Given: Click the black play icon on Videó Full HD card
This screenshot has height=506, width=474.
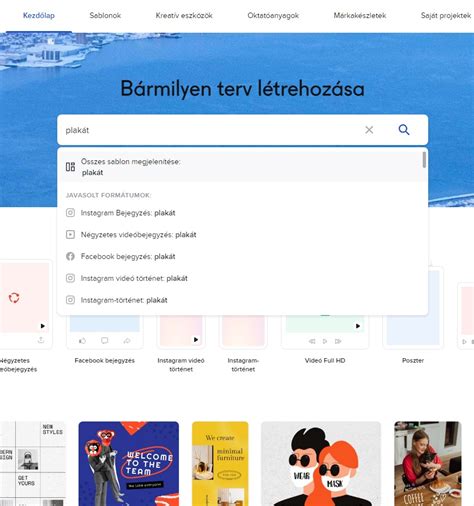Looking at the screenshot, I should (358, 326).
